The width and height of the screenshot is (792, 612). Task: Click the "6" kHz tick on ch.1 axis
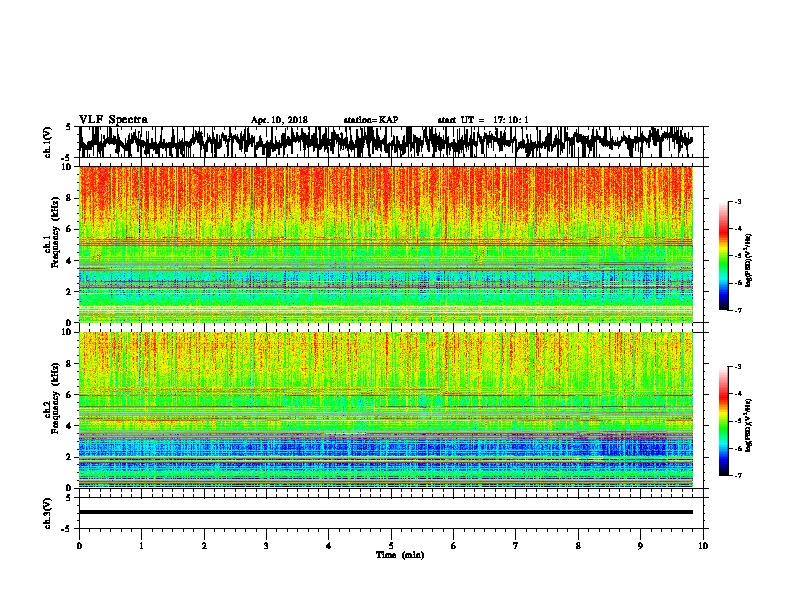pos(70,229)
